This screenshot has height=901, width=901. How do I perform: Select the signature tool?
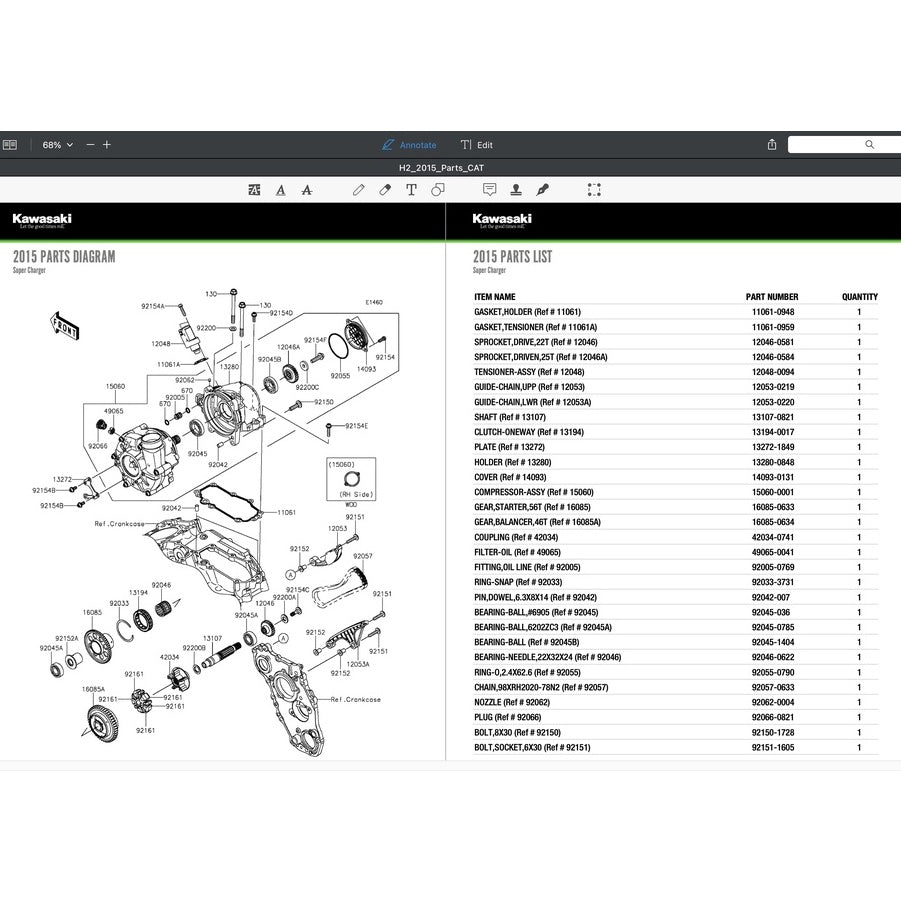pyautogui.click(x=543, y=189)
